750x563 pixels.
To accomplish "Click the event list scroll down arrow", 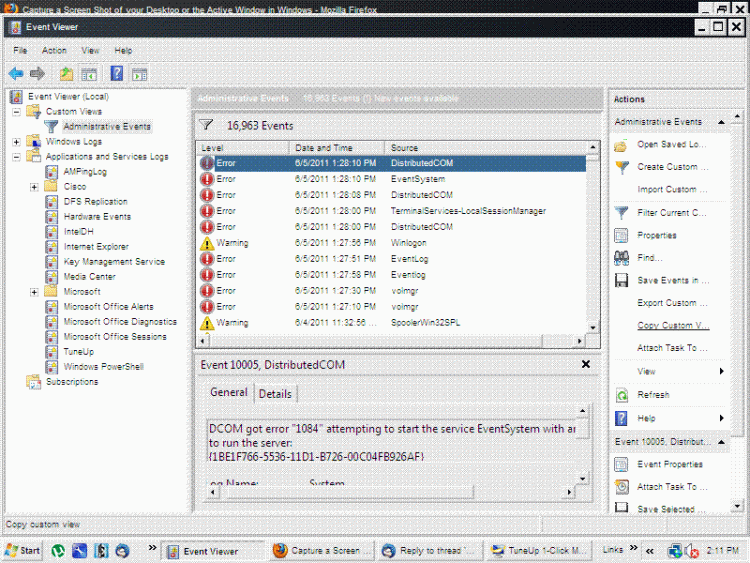I will click(593, 328).
